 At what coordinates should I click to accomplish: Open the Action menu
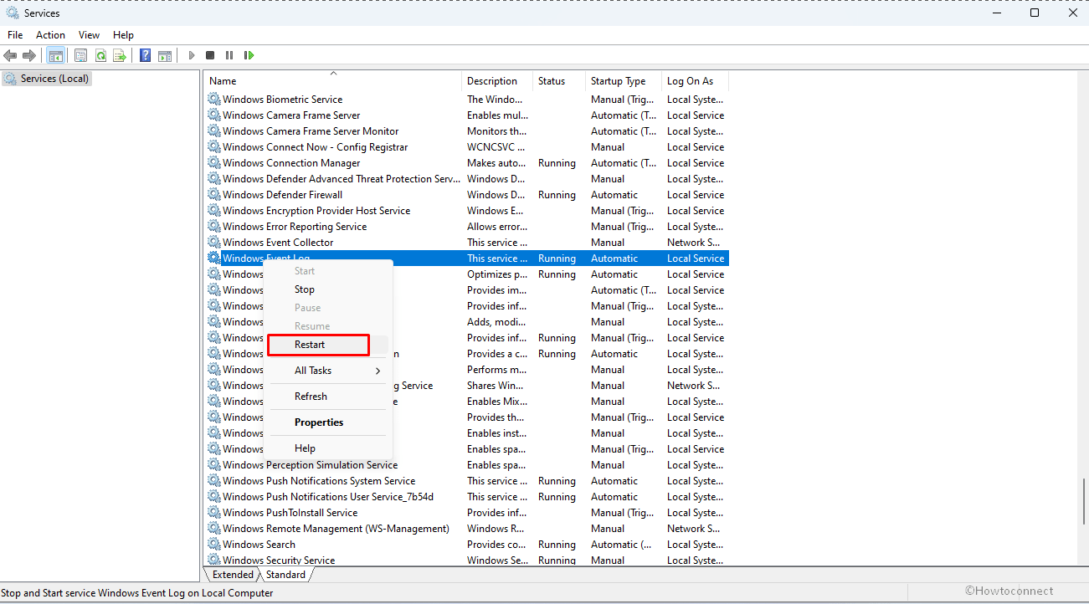click(x=50, y=35)
